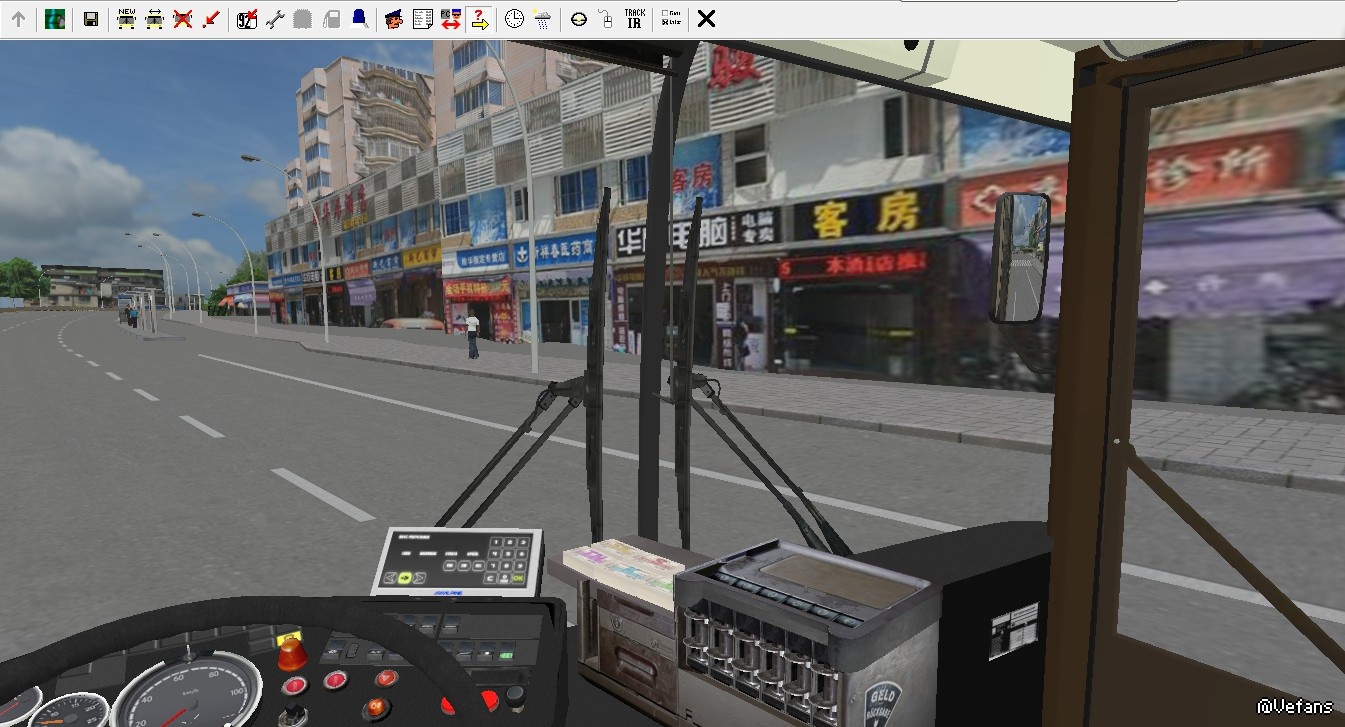1345x727 pixels.
Task: Toggle the lower checked checkbox in toolbar
Action: click(x=666, y=23)
